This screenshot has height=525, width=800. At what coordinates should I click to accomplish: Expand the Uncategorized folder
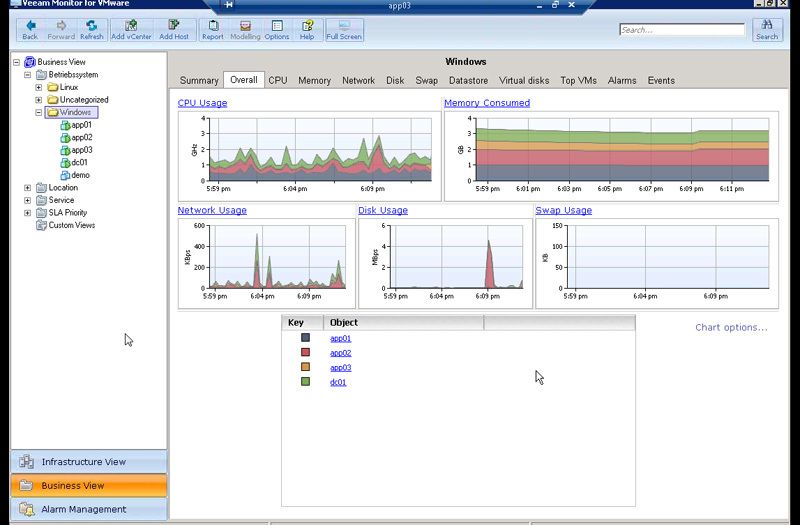coord(39,100)
